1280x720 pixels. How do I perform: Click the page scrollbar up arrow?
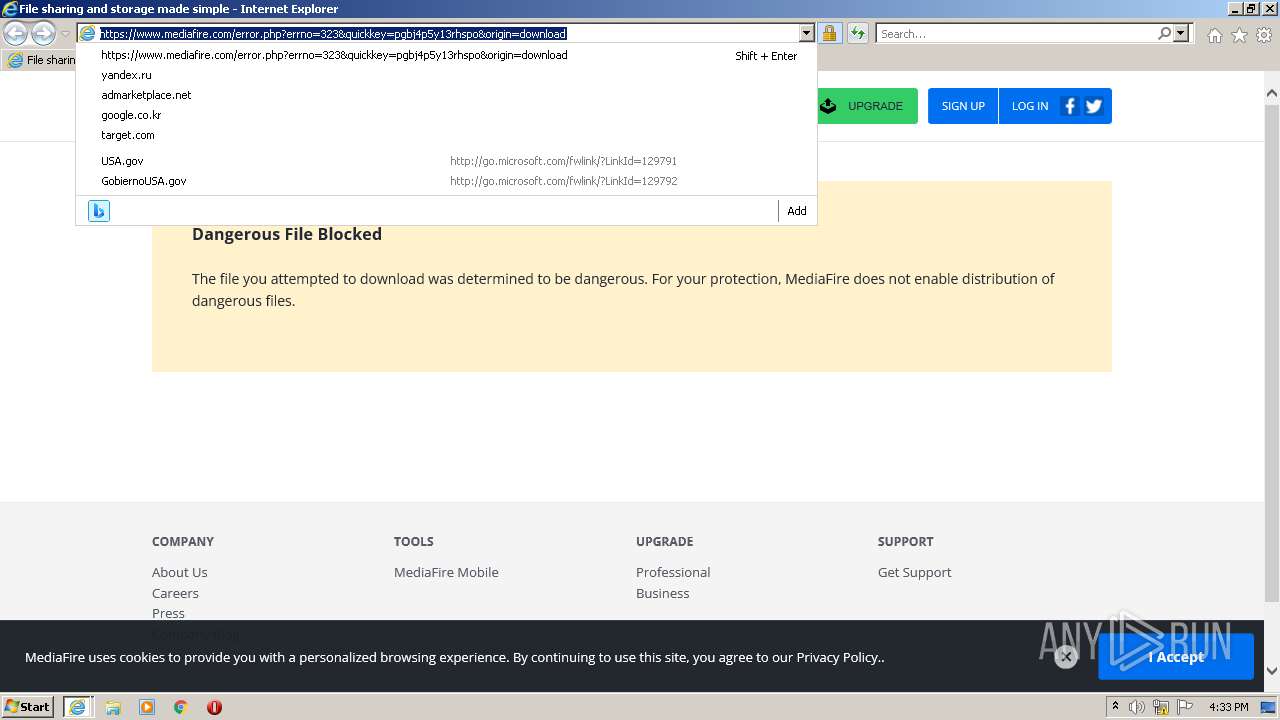(1272, 93)
